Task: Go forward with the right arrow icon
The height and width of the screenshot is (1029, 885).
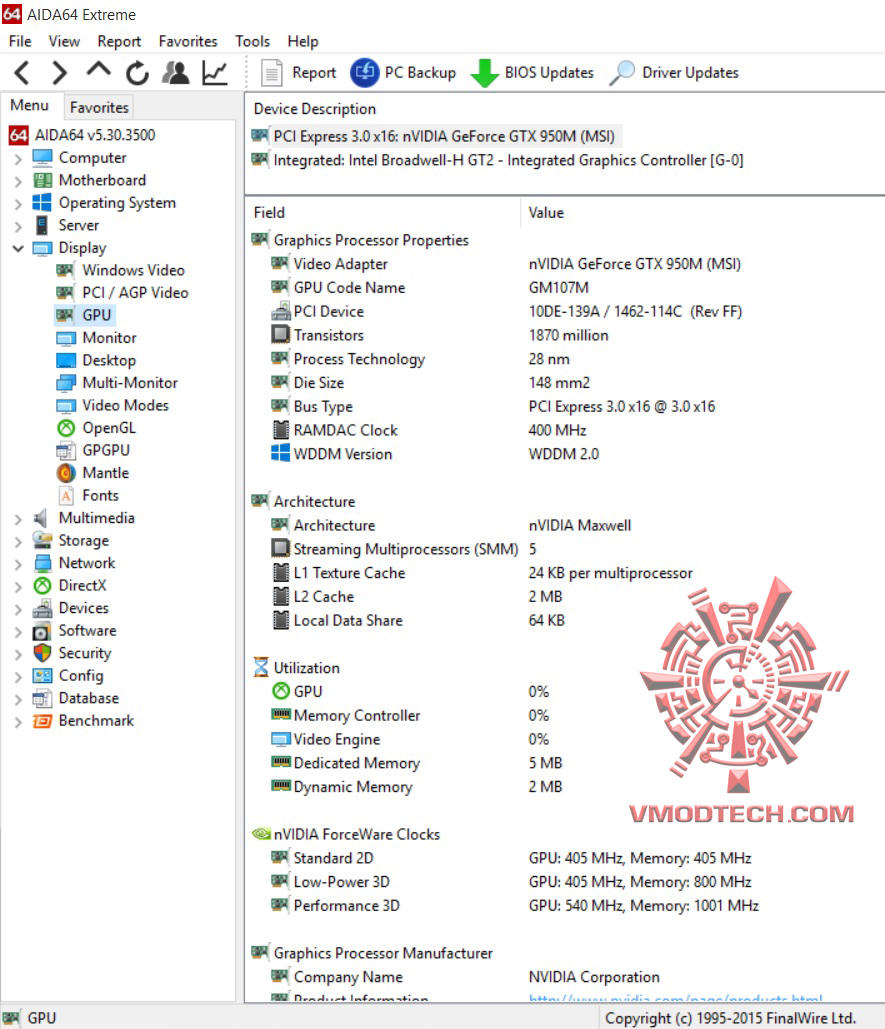Action: coord(60,73)
